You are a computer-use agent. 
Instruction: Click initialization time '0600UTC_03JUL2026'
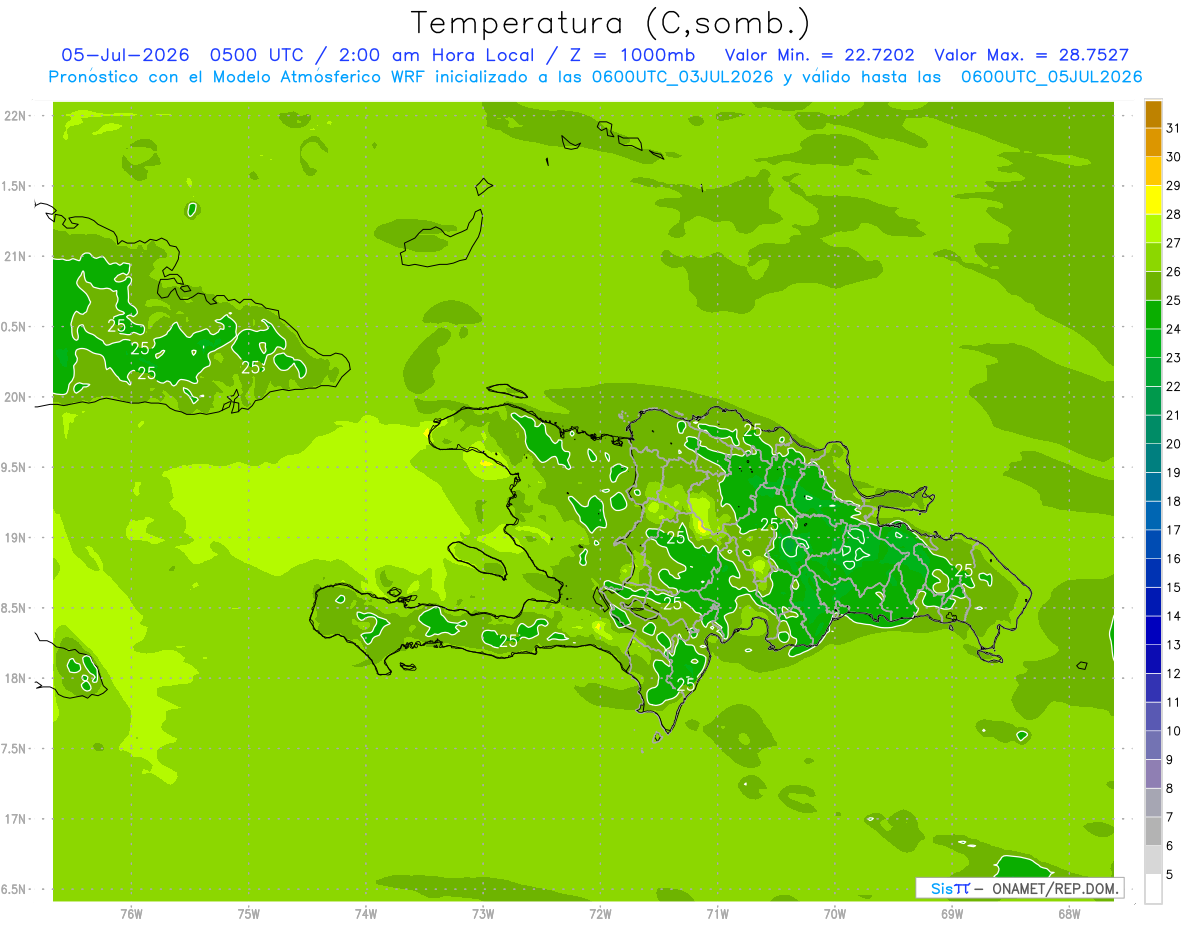(683, 77)
